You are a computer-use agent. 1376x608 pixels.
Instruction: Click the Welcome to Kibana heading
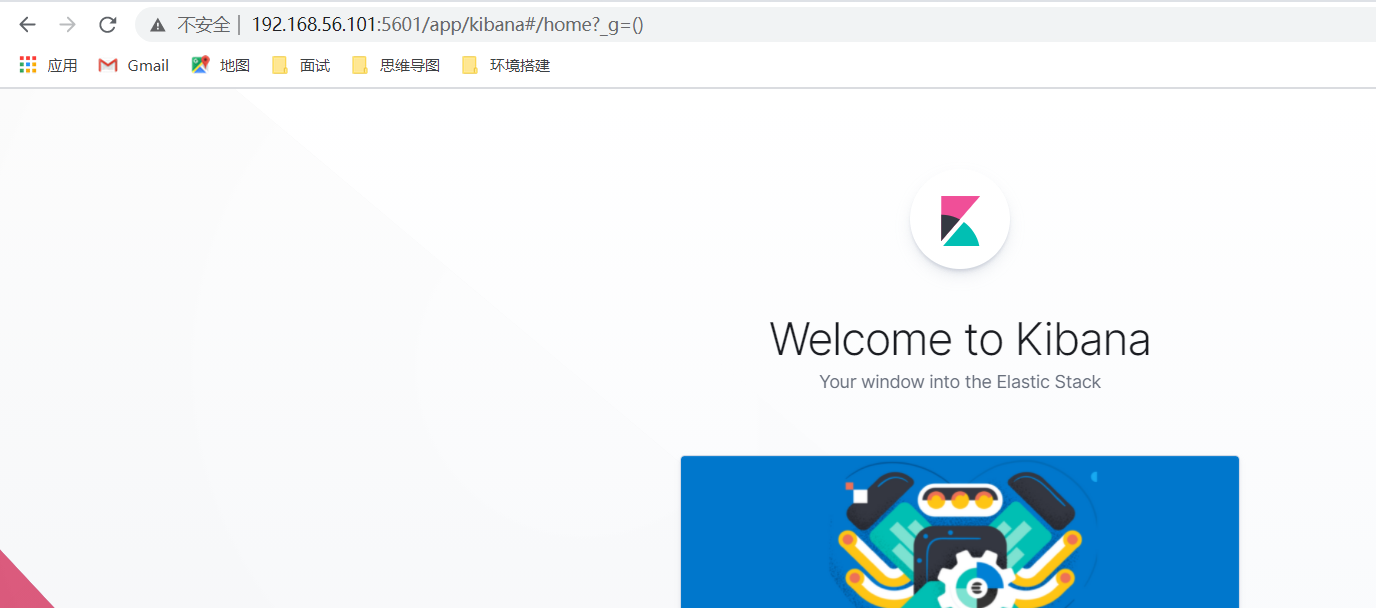pos(960,339)
